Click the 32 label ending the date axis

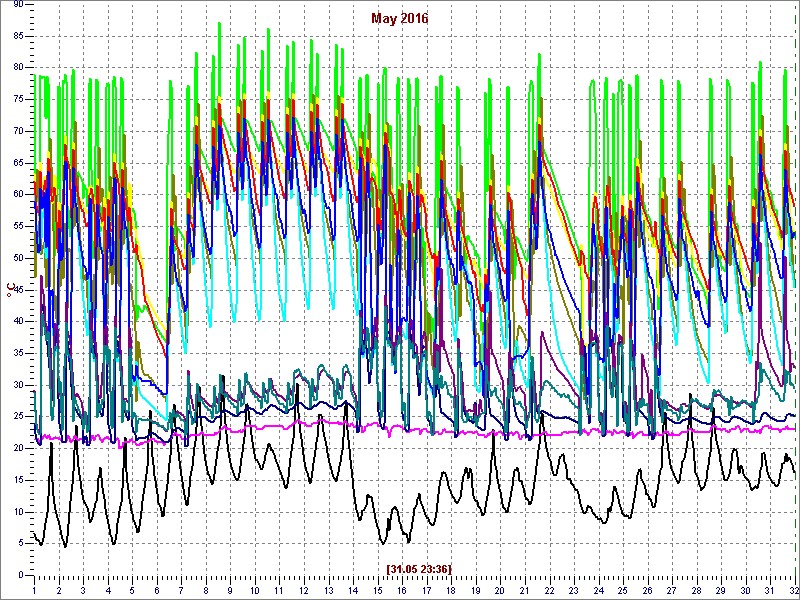tap(794, 591)
